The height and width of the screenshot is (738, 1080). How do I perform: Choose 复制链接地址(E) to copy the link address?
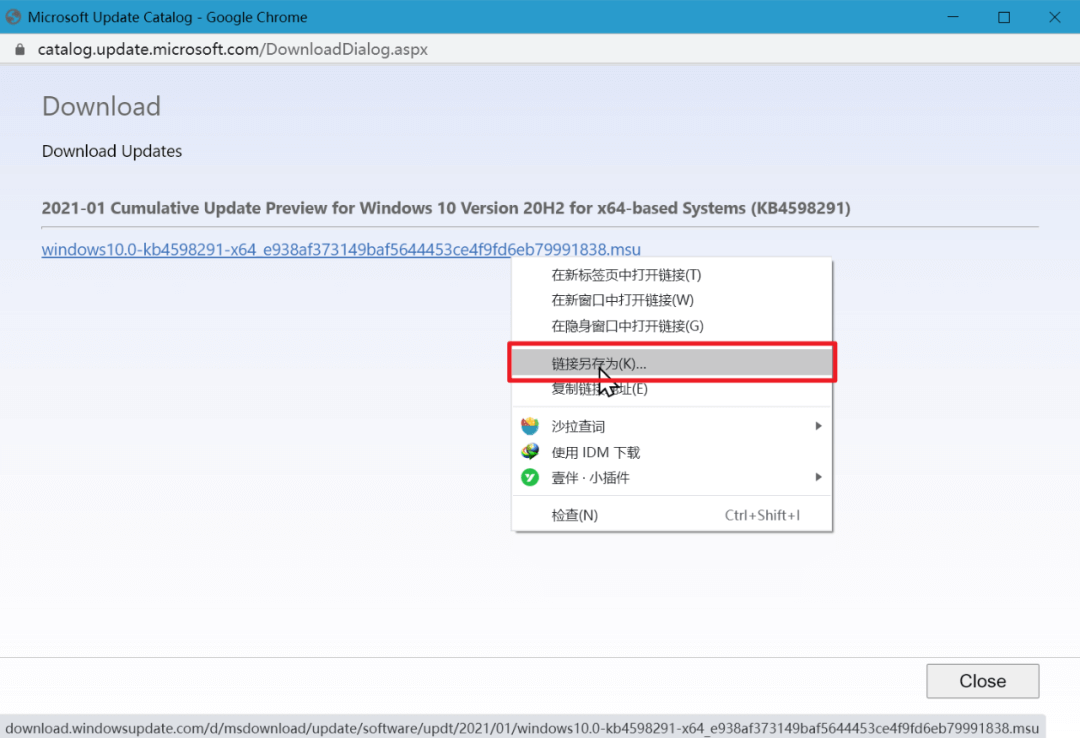[600, 389]
